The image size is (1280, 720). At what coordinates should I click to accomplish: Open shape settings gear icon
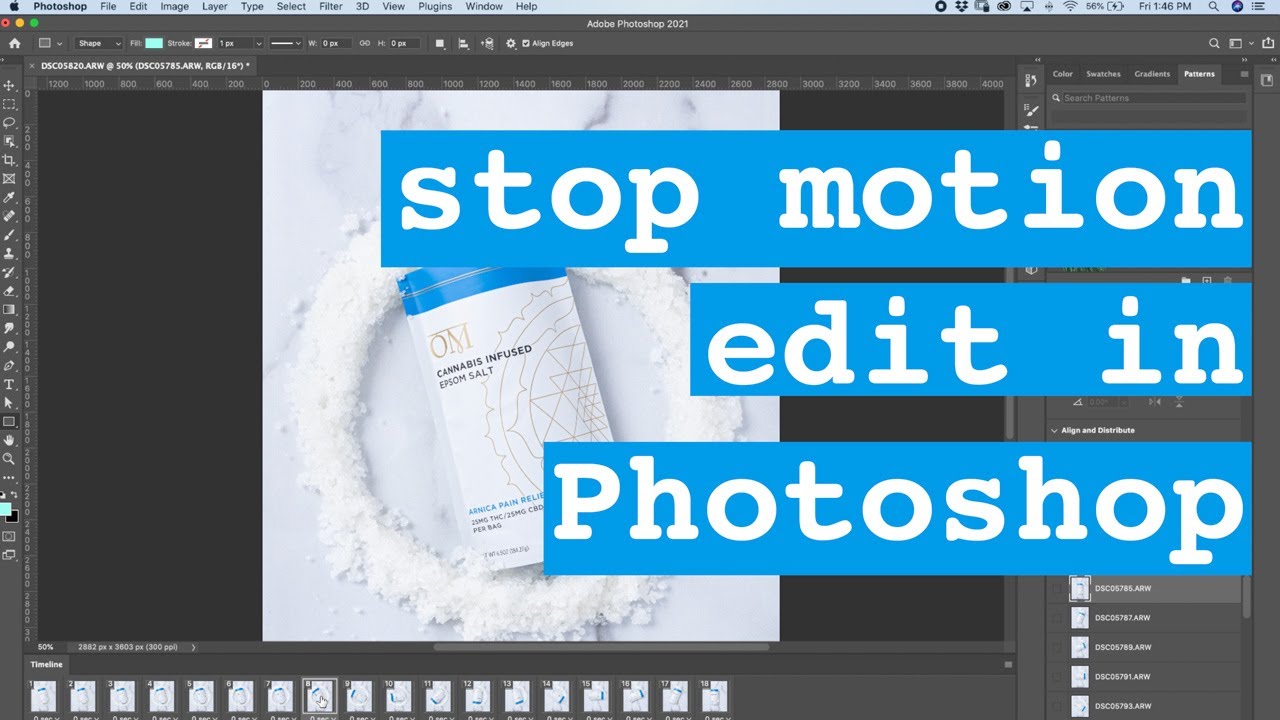tap(511, 43)
